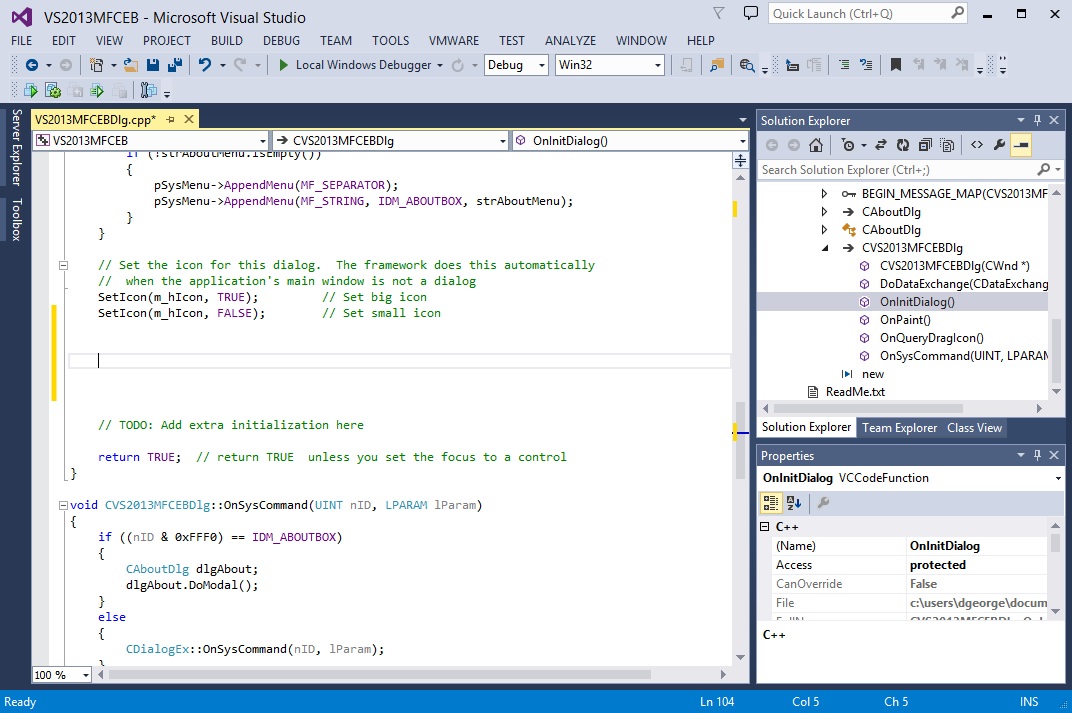
Task: Sync with Active Document in Solution Explorer
Action: [881, 145]
